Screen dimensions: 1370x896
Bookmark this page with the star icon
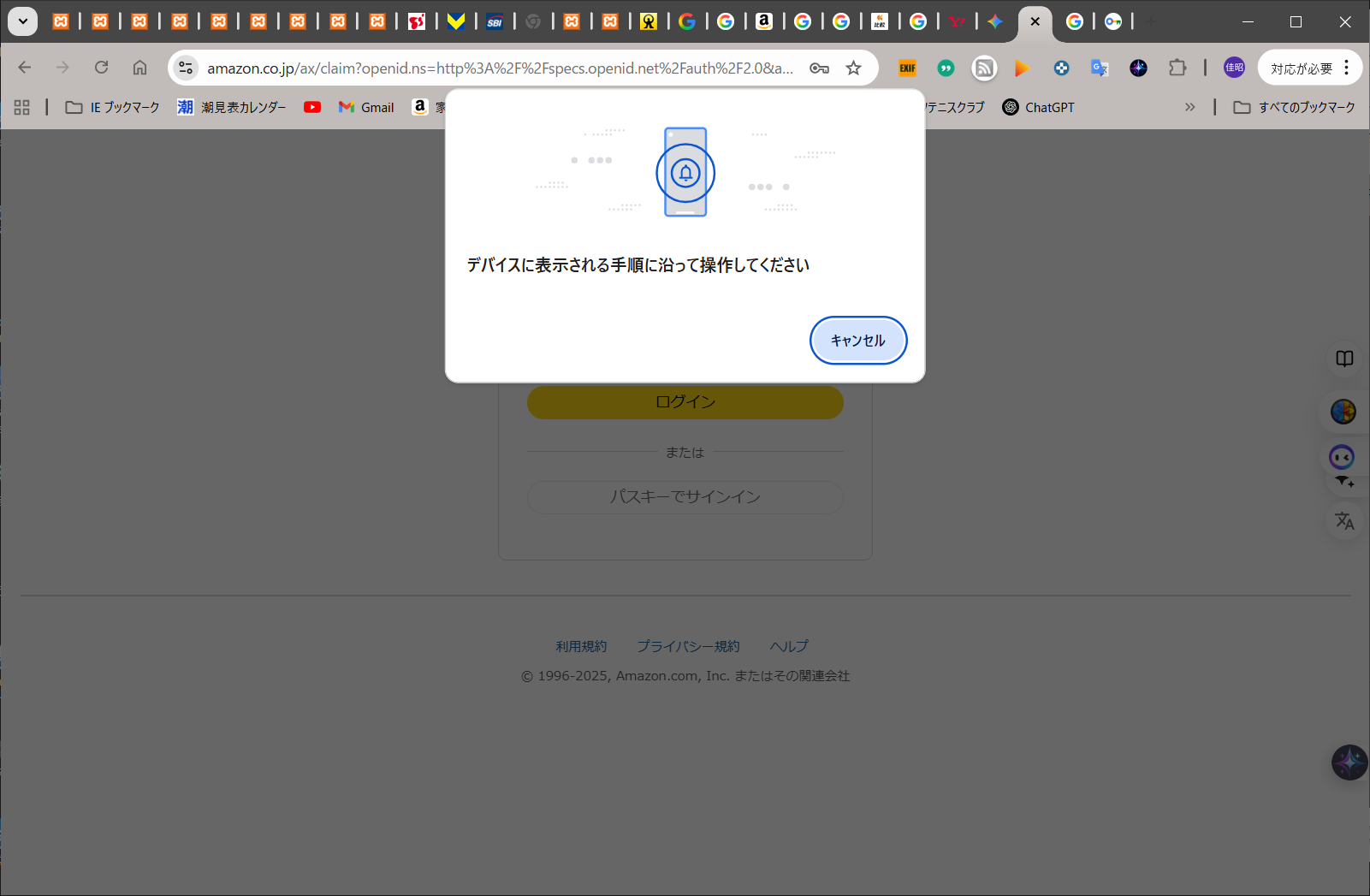853,68
